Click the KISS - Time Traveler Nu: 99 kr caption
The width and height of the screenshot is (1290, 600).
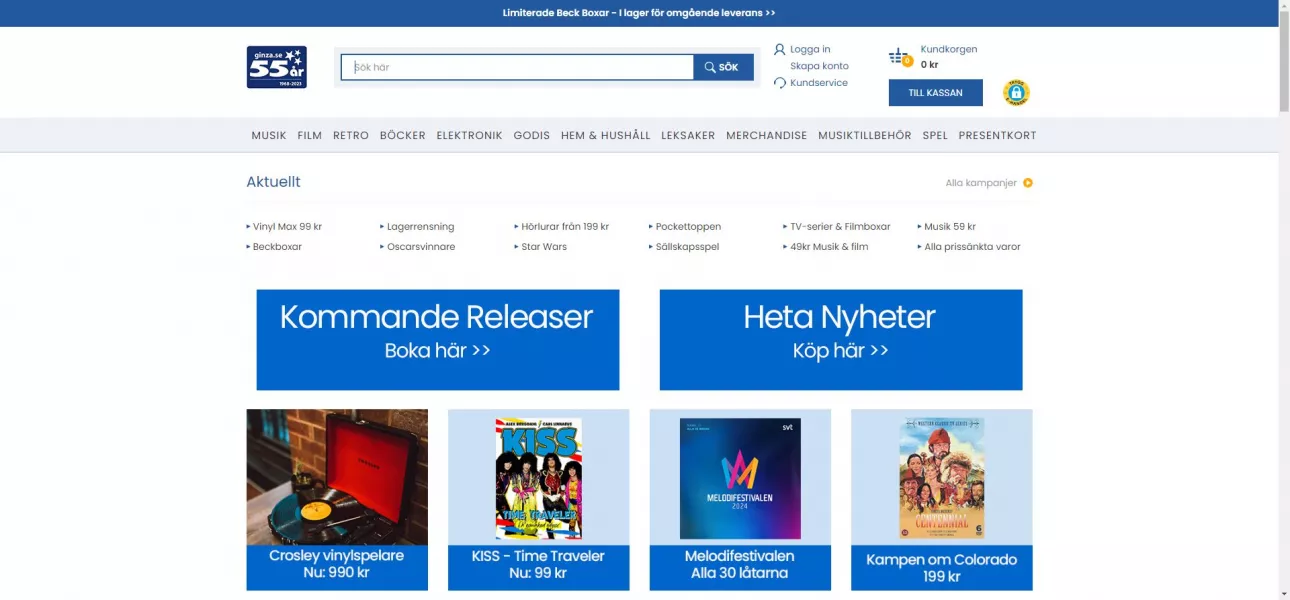539,568
